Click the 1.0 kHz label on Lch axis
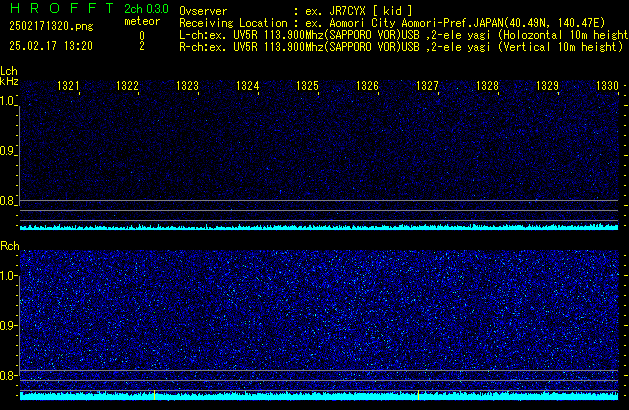The width and height of the screenshot is (629, 410). click(x=7, y=101)
